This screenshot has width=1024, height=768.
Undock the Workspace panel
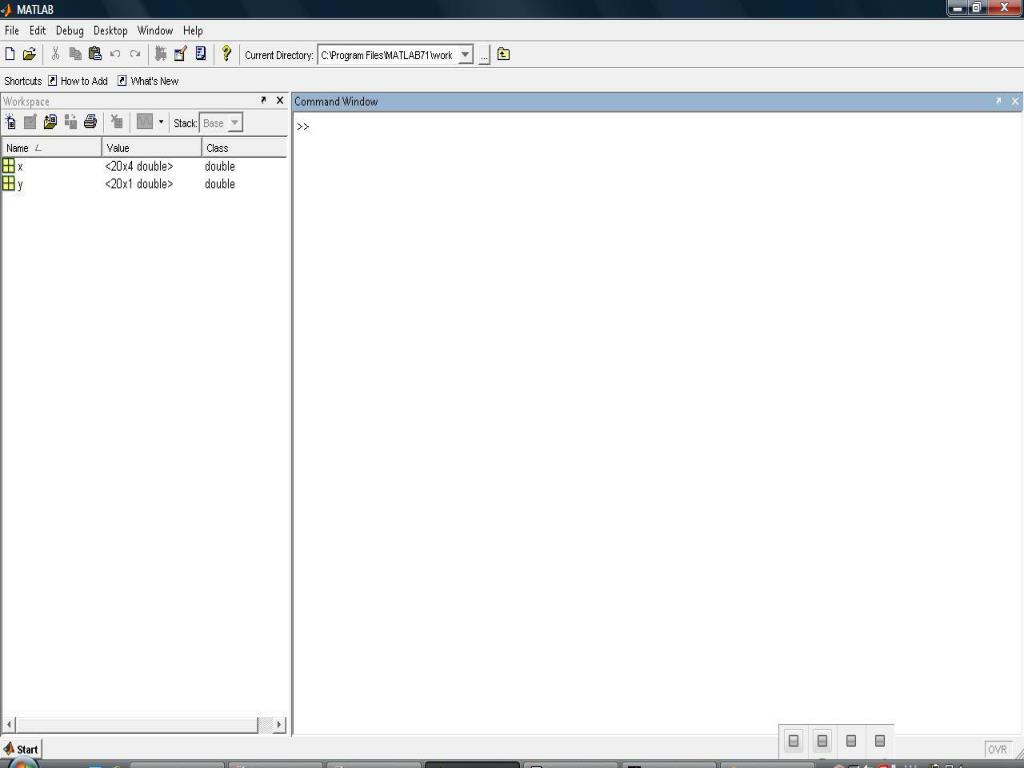point(263,101)
